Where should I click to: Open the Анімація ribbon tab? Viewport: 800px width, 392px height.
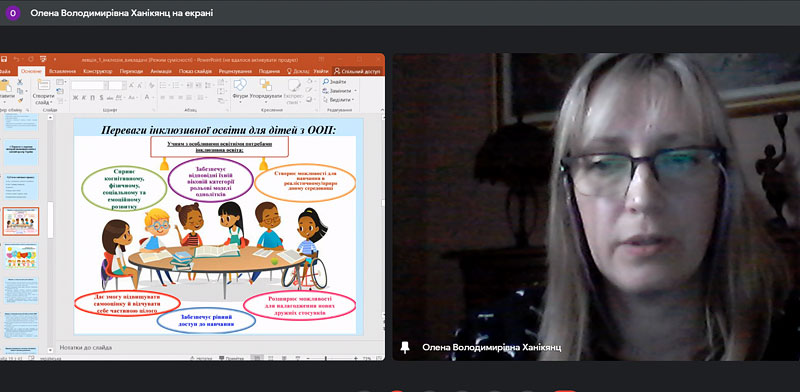coord(161,71)
